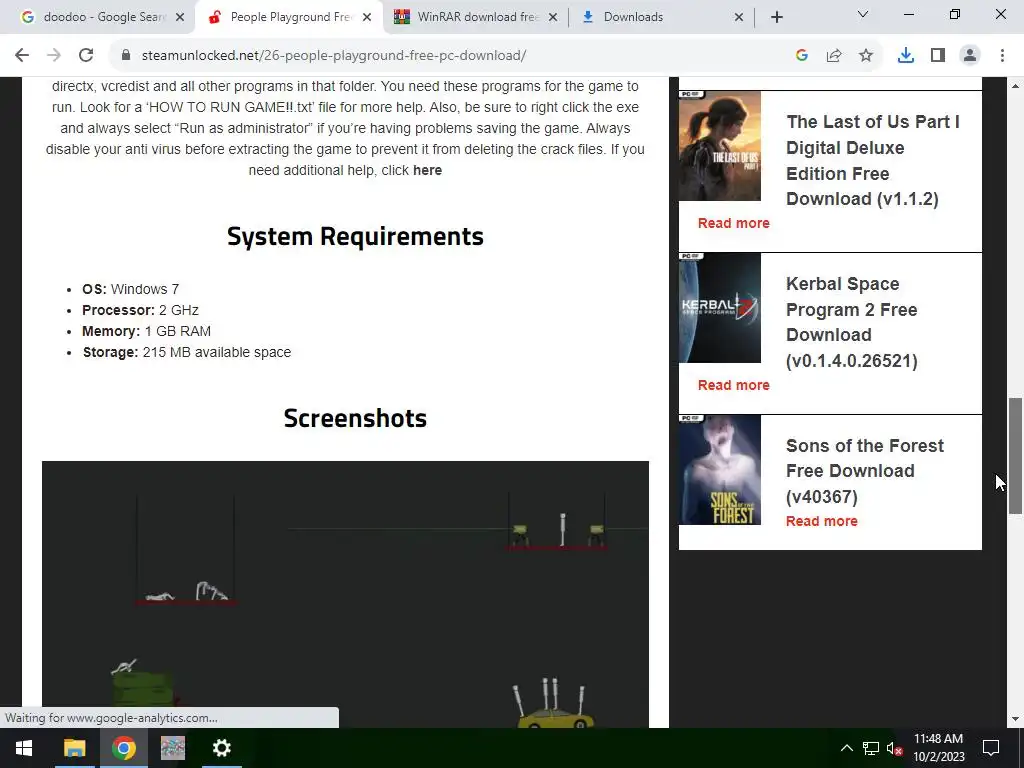Open Settings gear in taskbar
Viewport: 1024px width, 768px height.
(222, 748)
